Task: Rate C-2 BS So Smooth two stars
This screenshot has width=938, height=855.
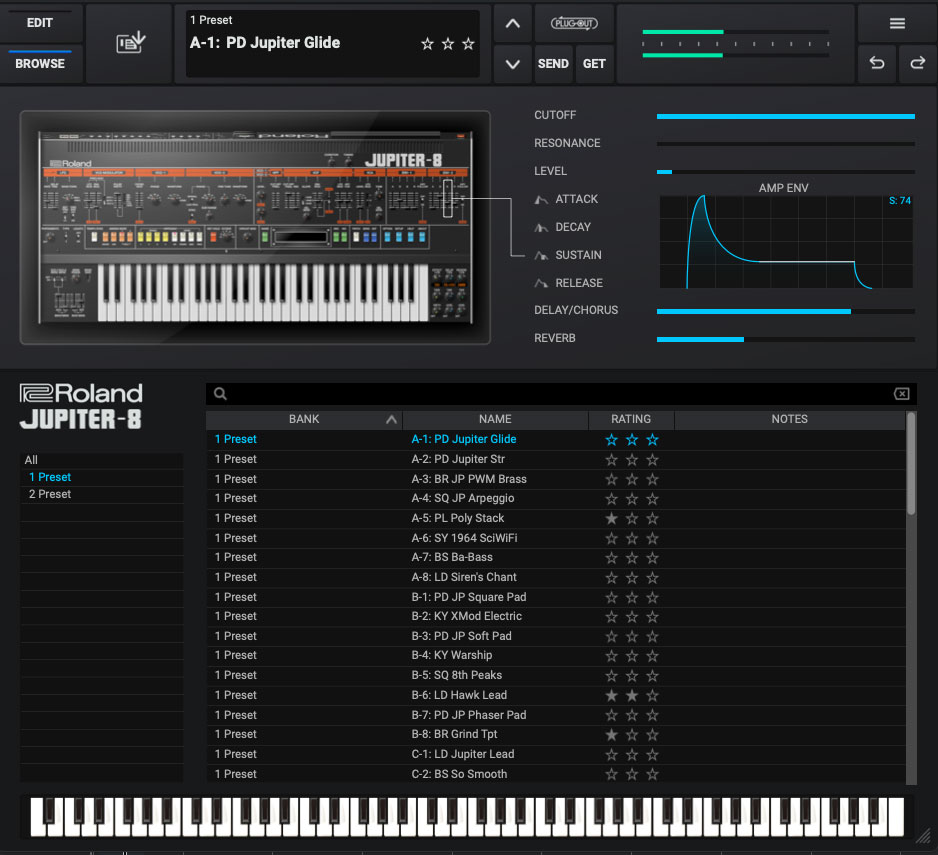Action: point(632,775)
